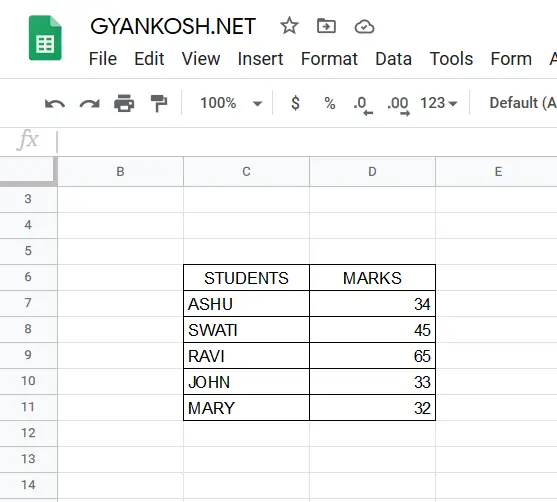Click the Google Sheets home icon
The image size is (557, 502).
(x=45, y=38)
